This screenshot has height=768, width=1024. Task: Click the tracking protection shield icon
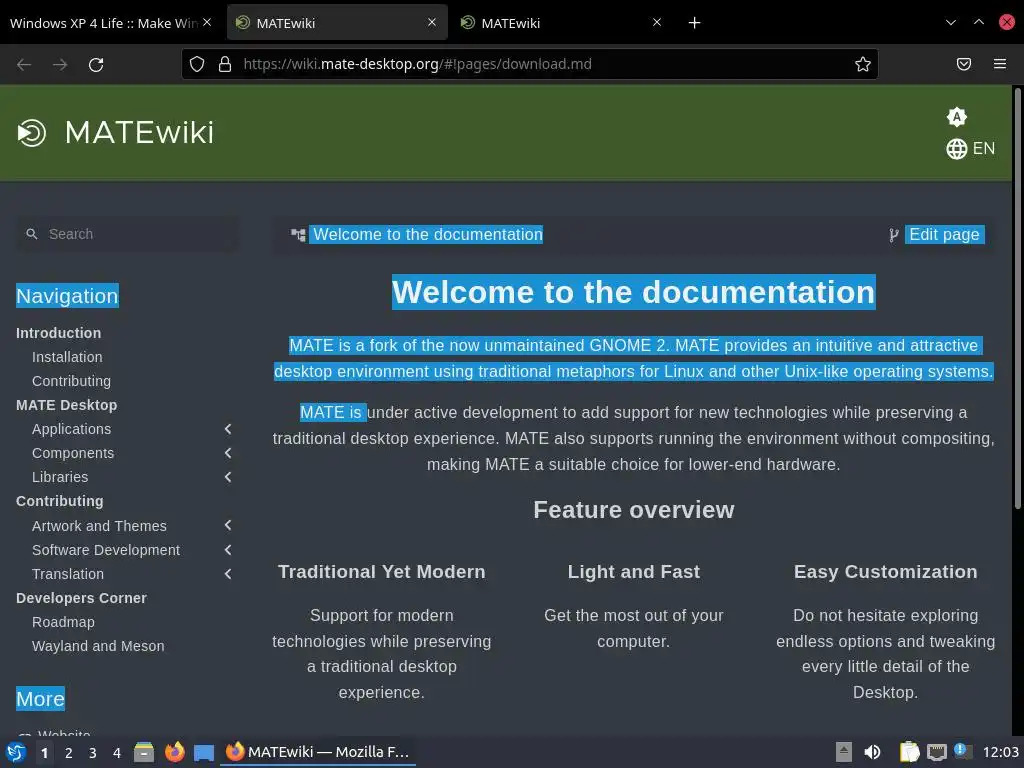click(x=197, y=64)
